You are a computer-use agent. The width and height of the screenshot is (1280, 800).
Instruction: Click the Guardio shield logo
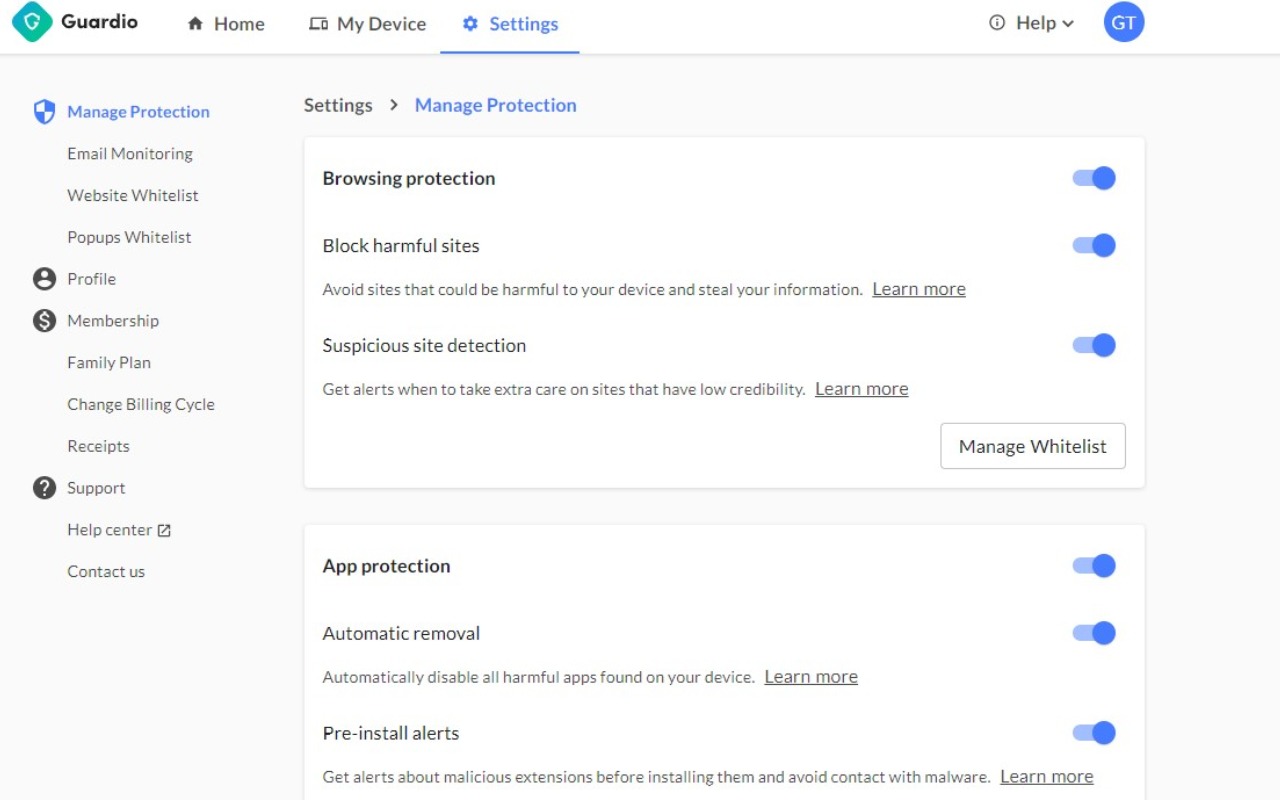click(x=32, y=22)
